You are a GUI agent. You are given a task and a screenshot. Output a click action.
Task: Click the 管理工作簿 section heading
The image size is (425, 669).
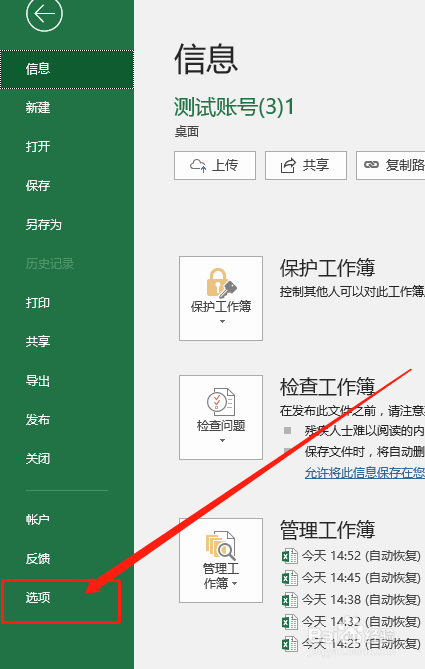pos(327,529)
